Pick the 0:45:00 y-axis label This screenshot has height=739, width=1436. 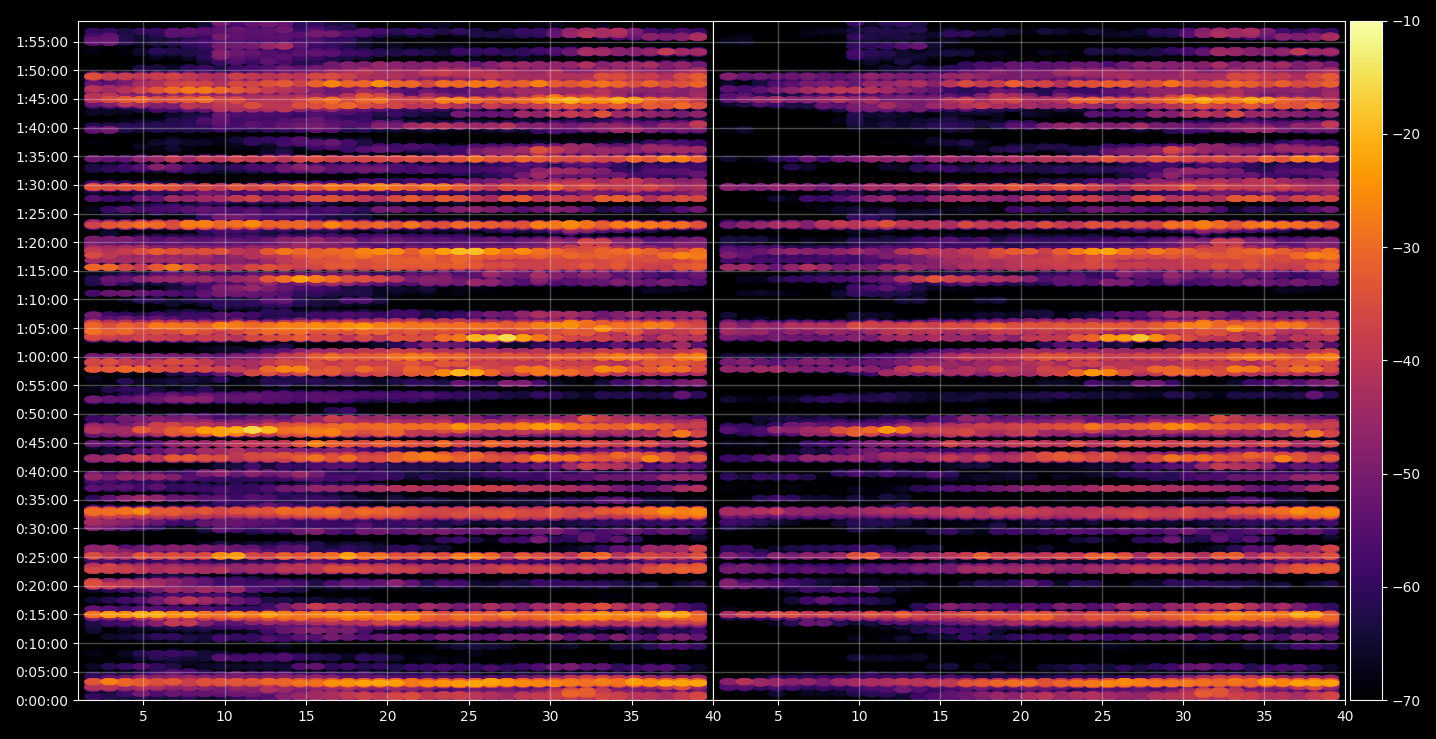click(x=42, y=443)
